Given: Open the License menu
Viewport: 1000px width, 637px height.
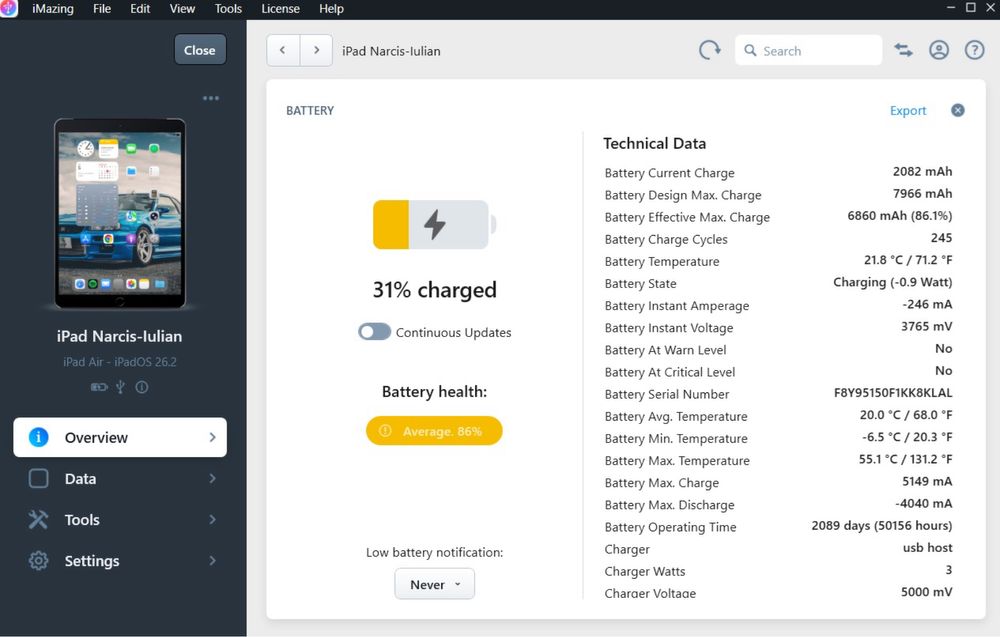Looking at the screenshot, I should pos(280,9).
